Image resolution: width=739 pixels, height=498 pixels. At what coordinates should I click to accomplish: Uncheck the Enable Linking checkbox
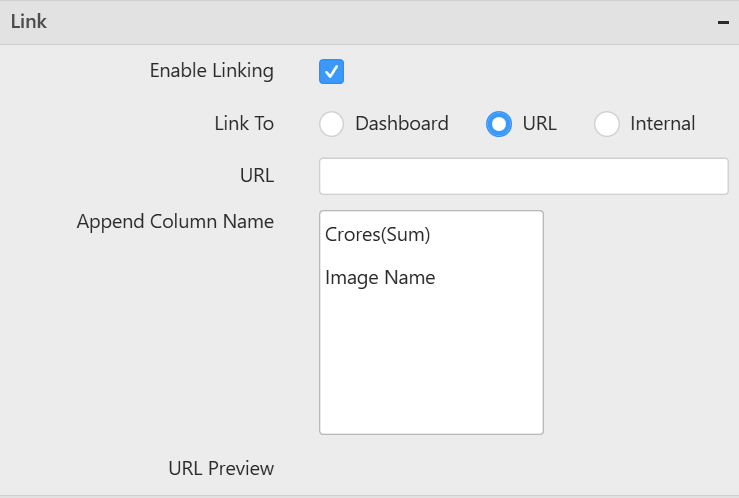pos(332,71)
